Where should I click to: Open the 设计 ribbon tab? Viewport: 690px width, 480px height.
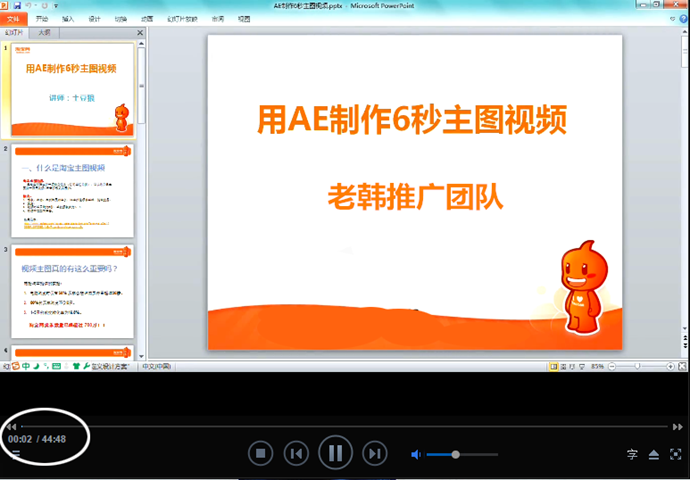click(x=94, y=19)
